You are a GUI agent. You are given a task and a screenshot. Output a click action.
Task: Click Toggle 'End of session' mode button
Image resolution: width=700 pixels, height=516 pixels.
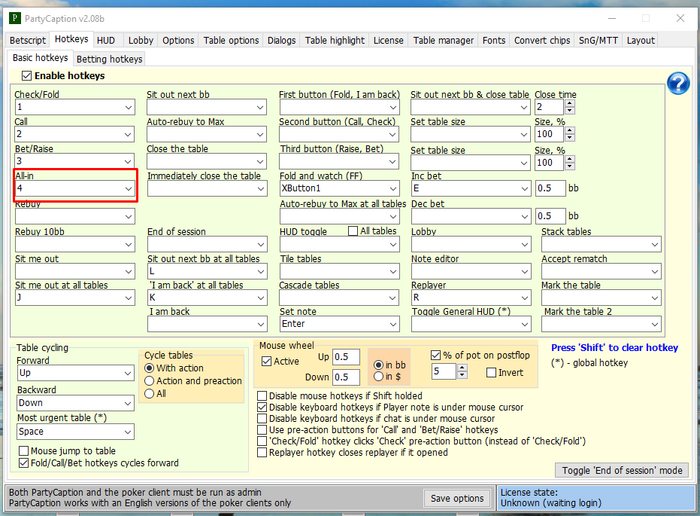pyautogui.click(x=622, y=470)
